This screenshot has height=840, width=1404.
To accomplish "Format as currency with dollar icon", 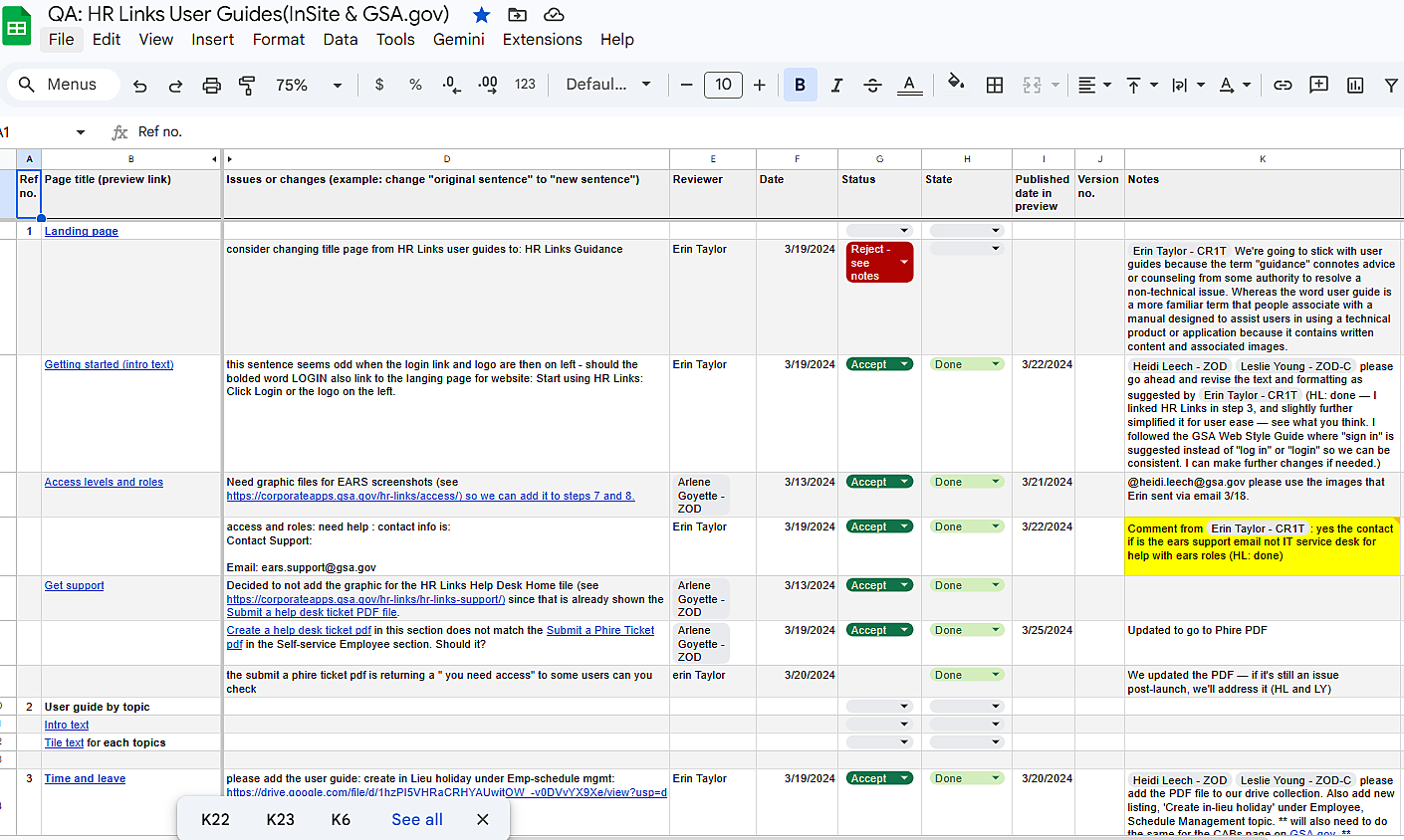I will click(x=379, y=85).
